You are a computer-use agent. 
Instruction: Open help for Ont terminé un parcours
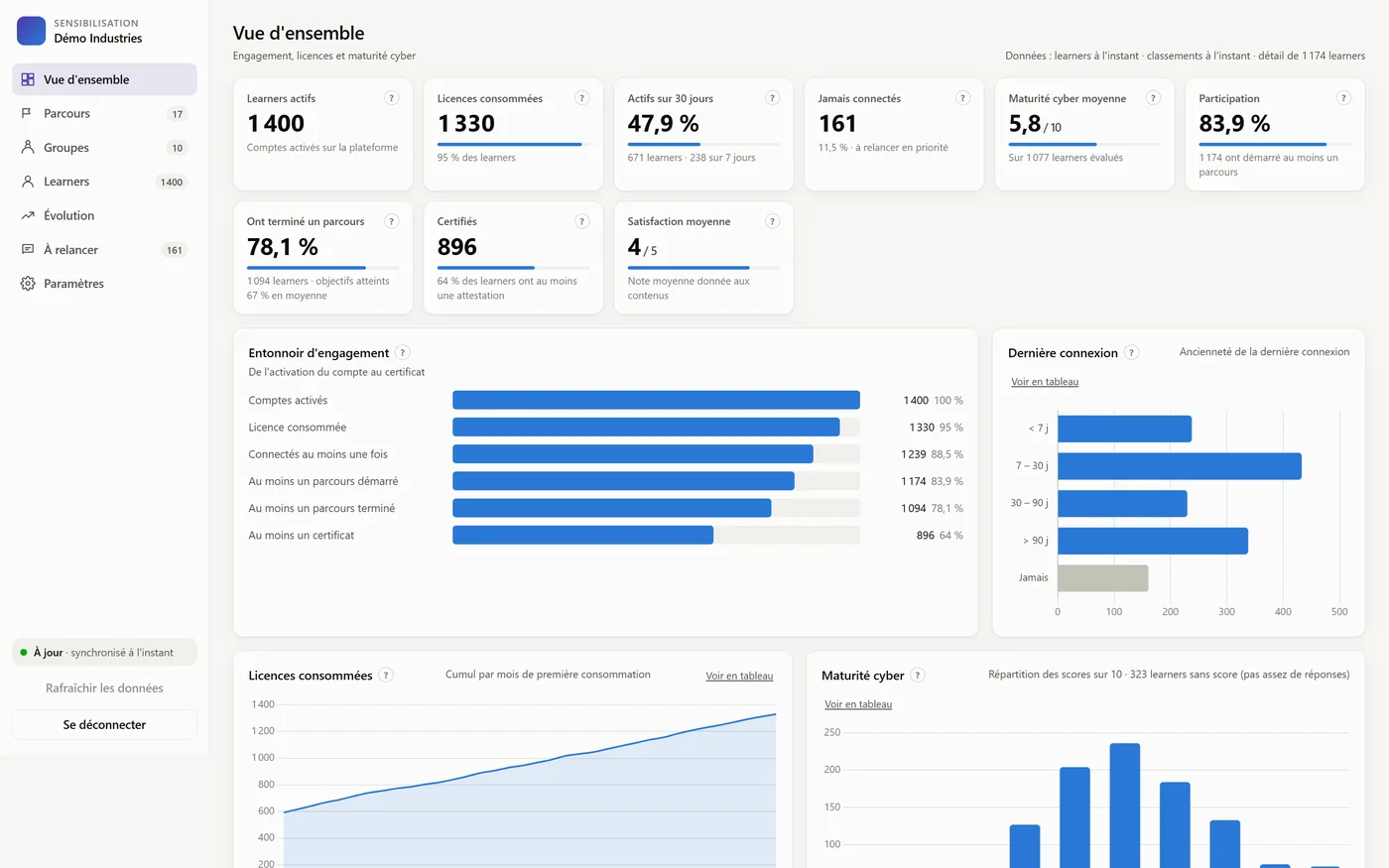tap(392, 221)
